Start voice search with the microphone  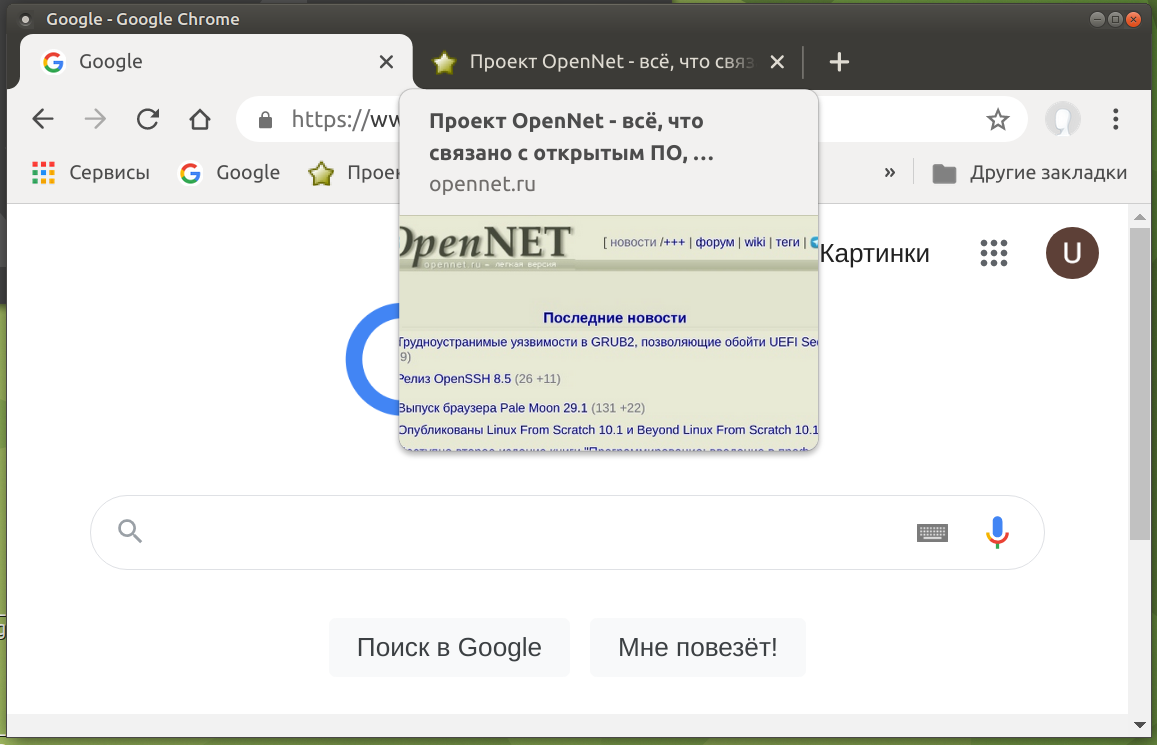click(997, 532)
